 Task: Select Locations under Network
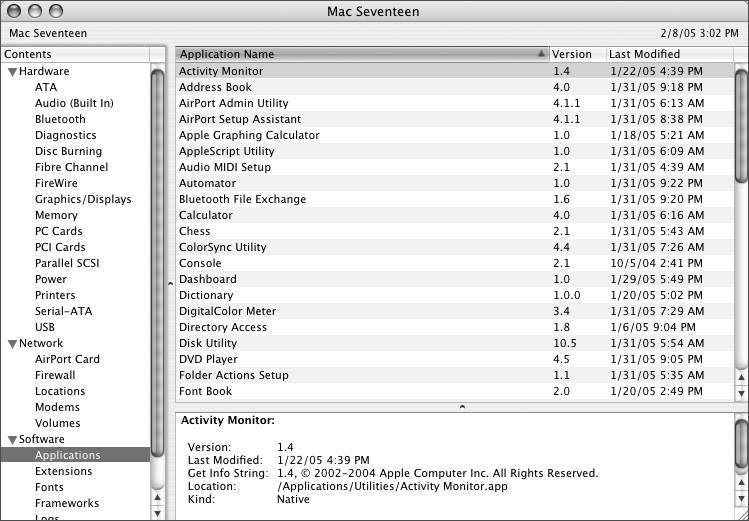[x=60, y=391]
